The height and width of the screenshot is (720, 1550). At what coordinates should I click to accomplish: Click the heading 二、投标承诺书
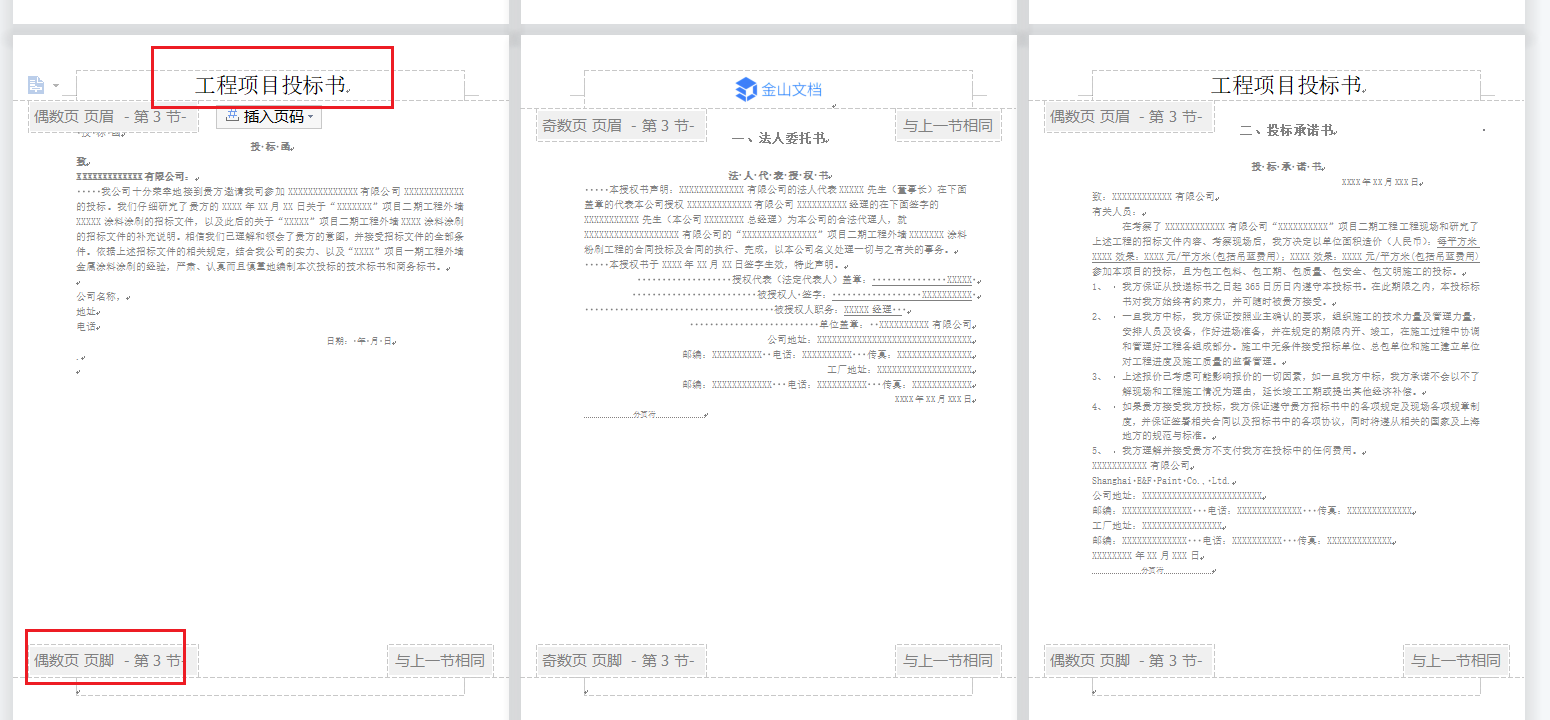[x=1286, y=131]
